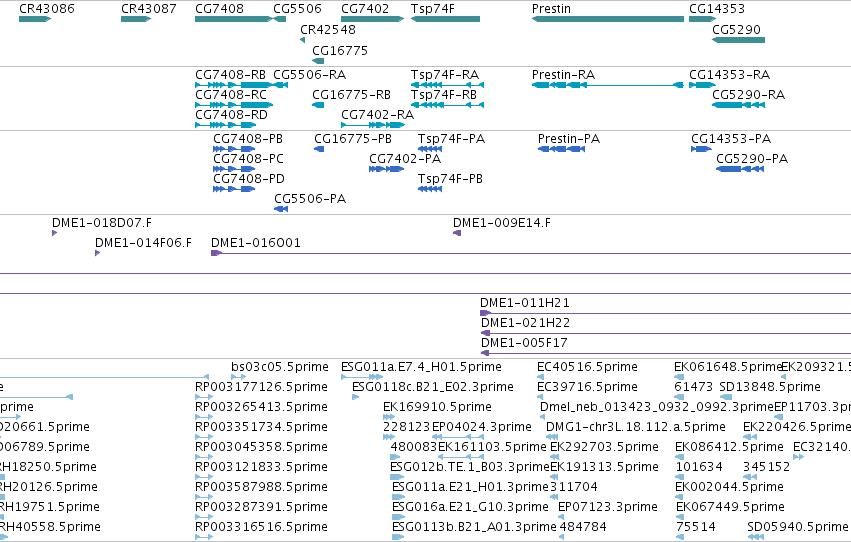Click the DME1-011H21 clone label

pyautogui.click(x=525, y=303)
